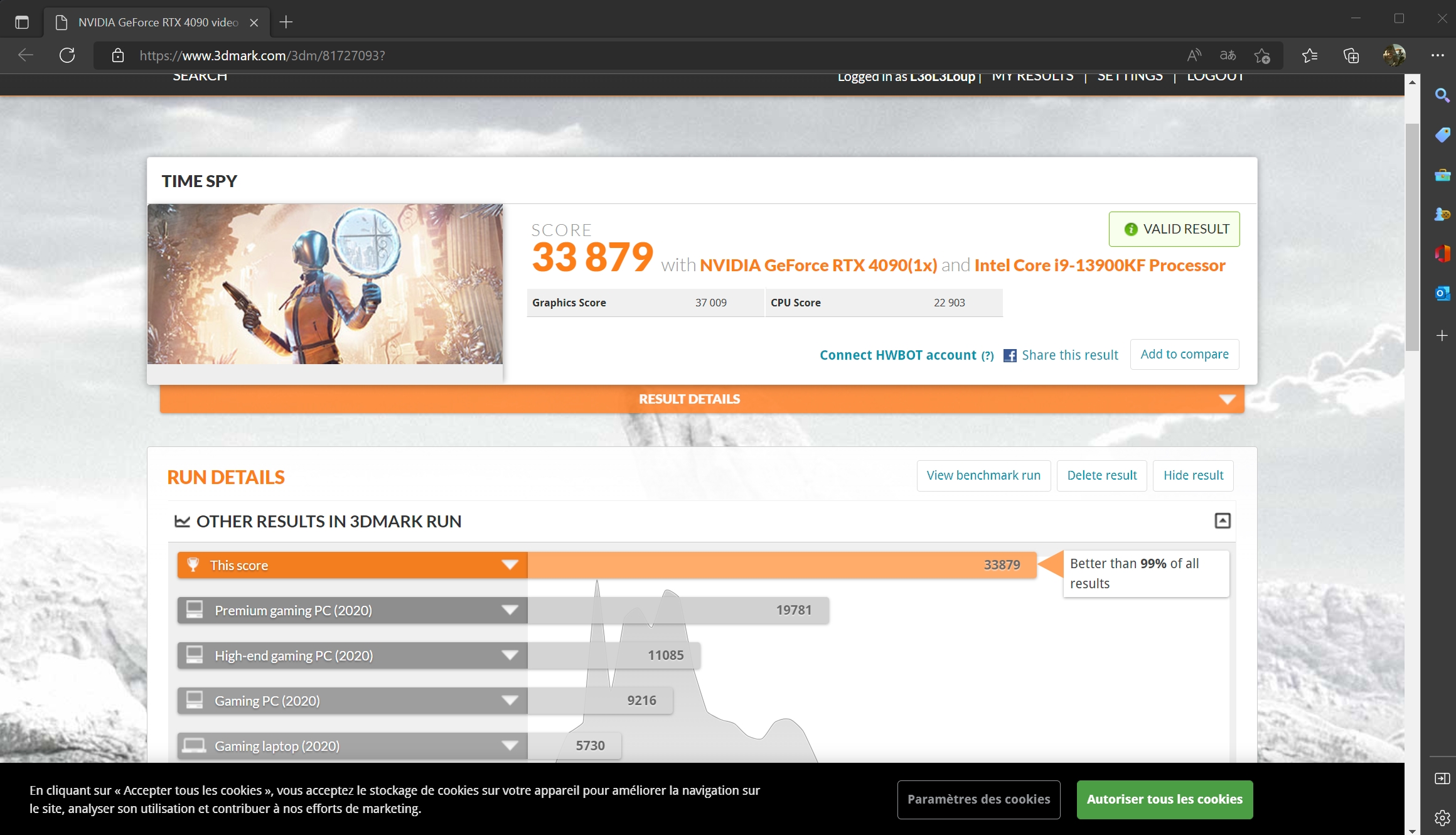
Task: Click the Translate page icon
Action: click(x=1228, y=55)
